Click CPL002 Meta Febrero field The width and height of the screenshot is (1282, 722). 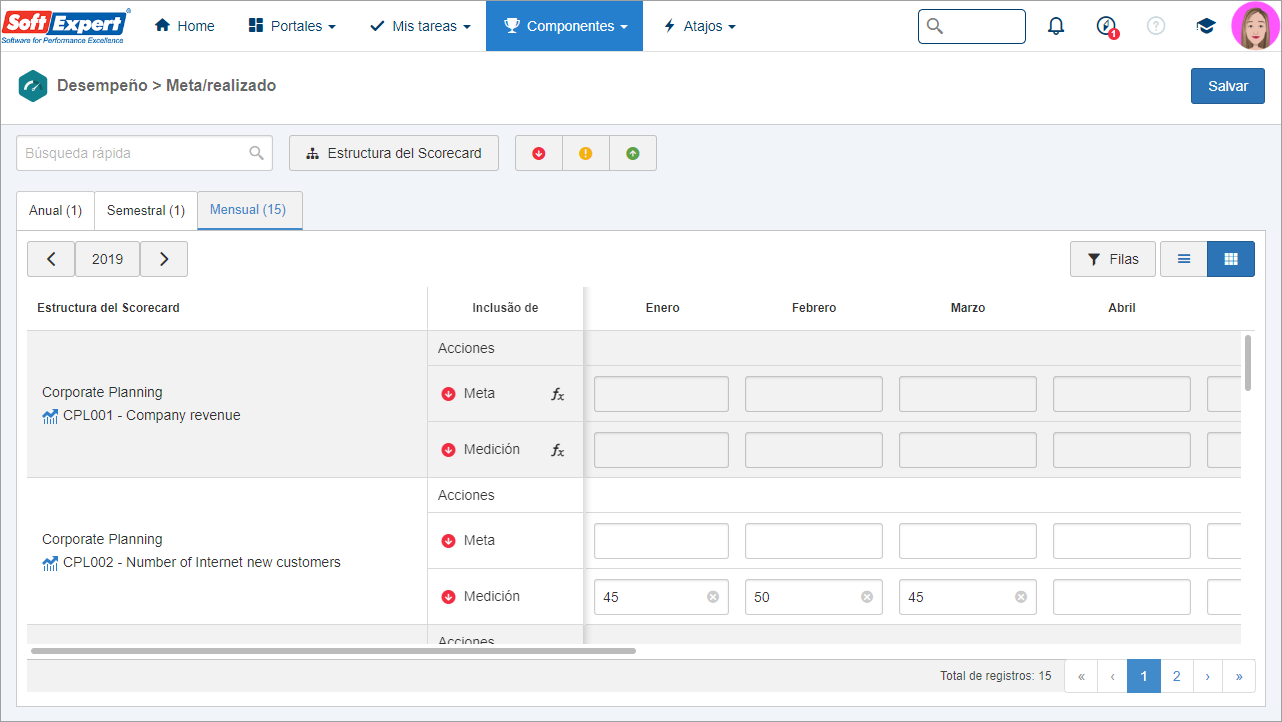[x=814, y=541]
